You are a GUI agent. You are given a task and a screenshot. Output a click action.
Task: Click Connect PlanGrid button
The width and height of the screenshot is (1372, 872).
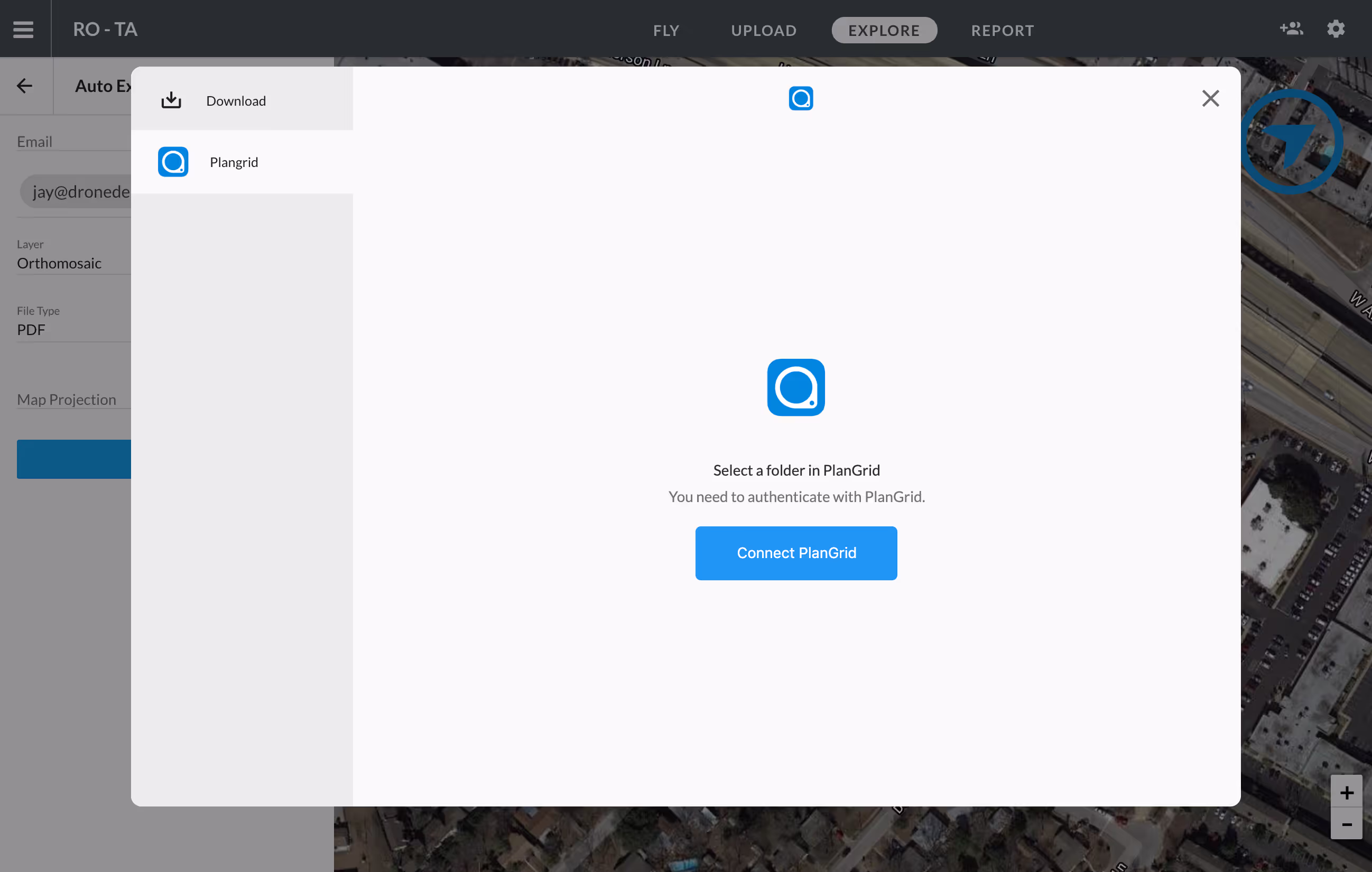pyautogui.click(x=795, y=553)
